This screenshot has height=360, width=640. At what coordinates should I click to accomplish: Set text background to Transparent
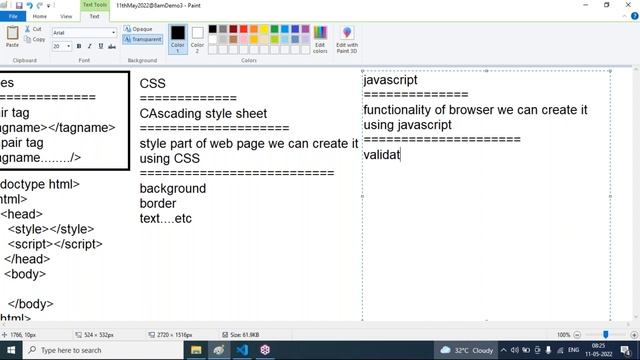click(143, 39)
